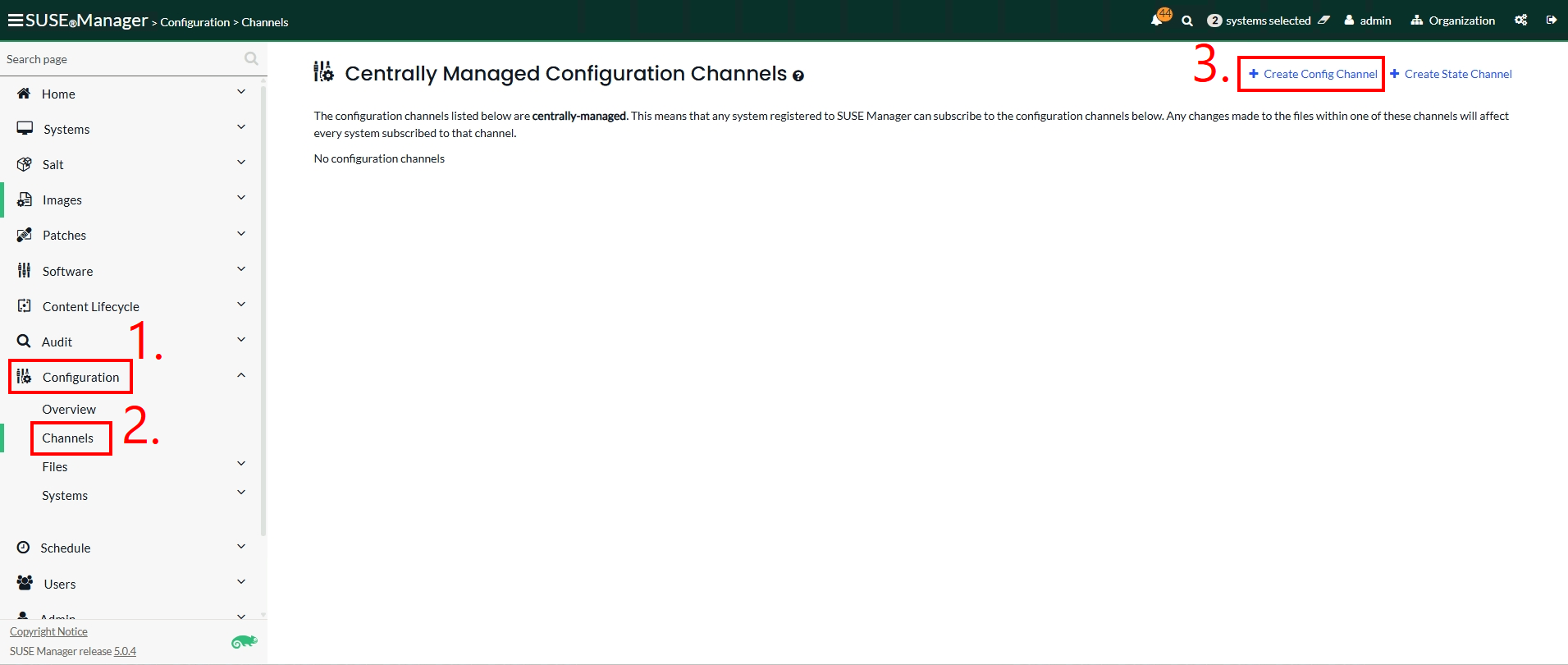Screen dimensions: 1568x665
Task: Expand the Audit menu chevron
Action: point(241,340)
